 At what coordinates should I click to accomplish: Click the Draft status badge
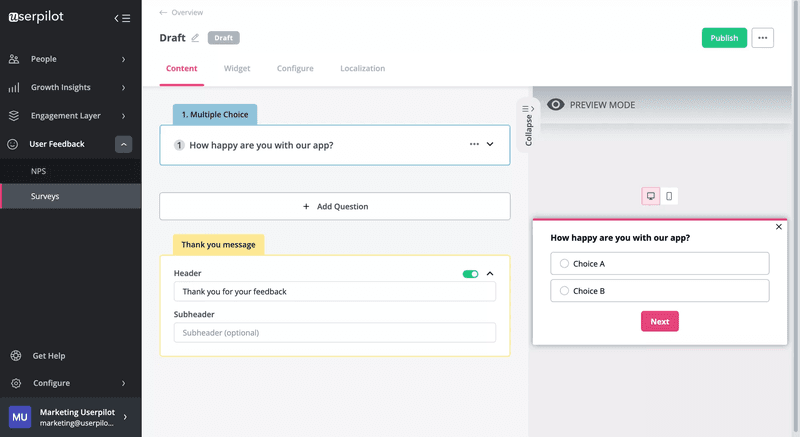pyautogui.click(x=223, y=38)
